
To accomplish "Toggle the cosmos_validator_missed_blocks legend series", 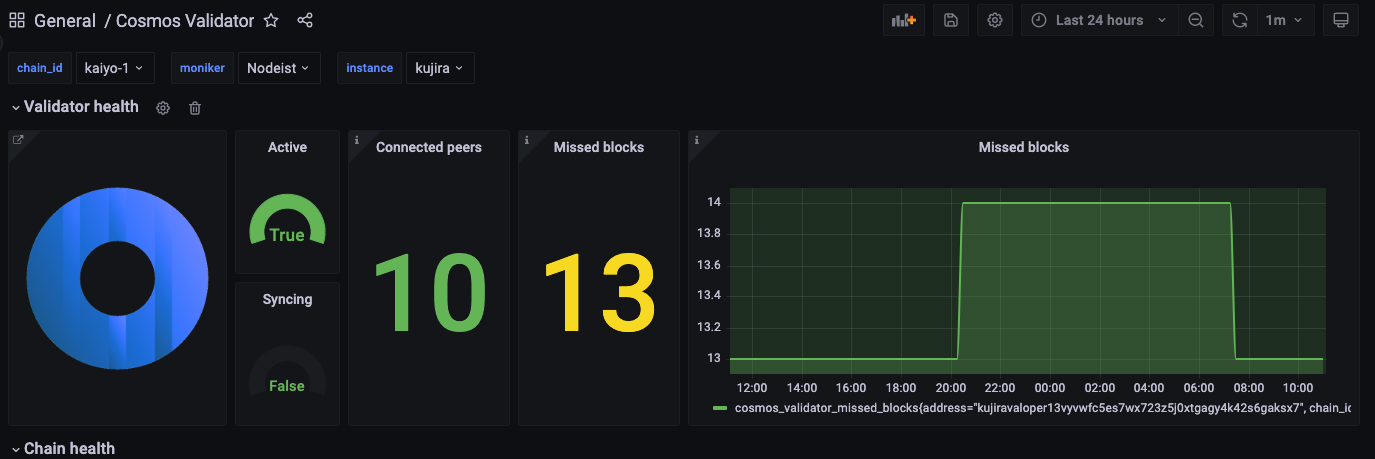I will coord(1020,407).
